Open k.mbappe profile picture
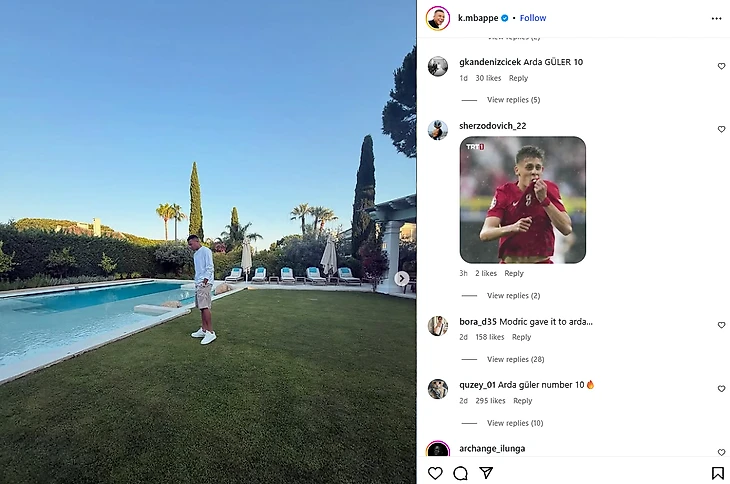This screenshot has height=484, width=730. 438,18
